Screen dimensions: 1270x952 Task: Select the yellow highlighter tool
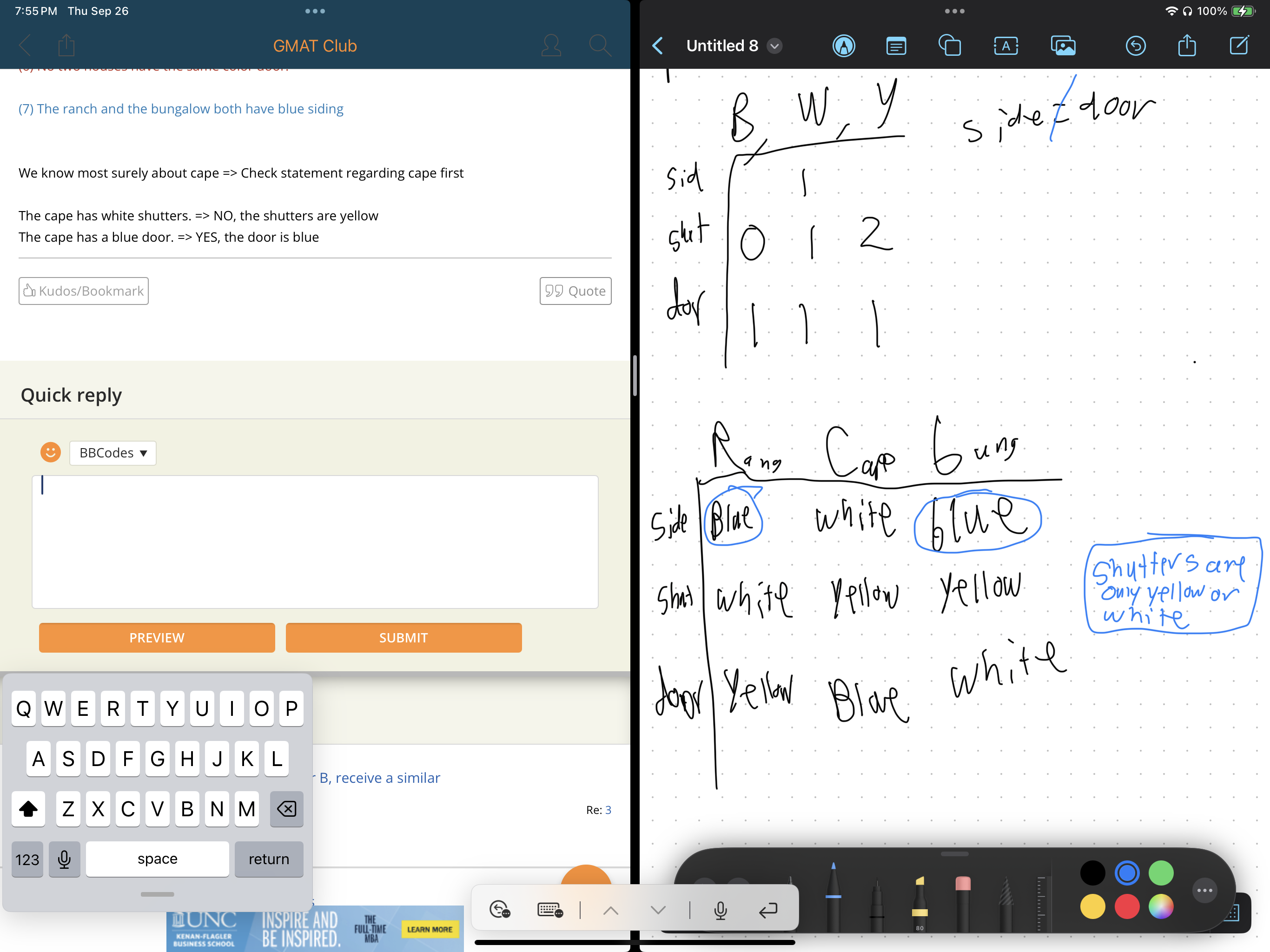pyautogui.click(x=919, y=901)
